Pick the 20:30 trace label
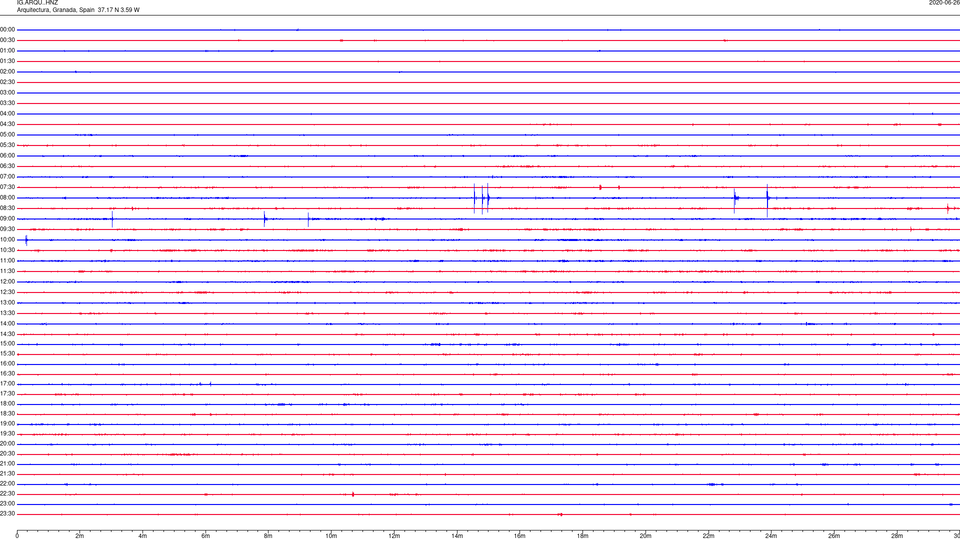The width and height of the screenshot is (960, 540). [7, 454]
